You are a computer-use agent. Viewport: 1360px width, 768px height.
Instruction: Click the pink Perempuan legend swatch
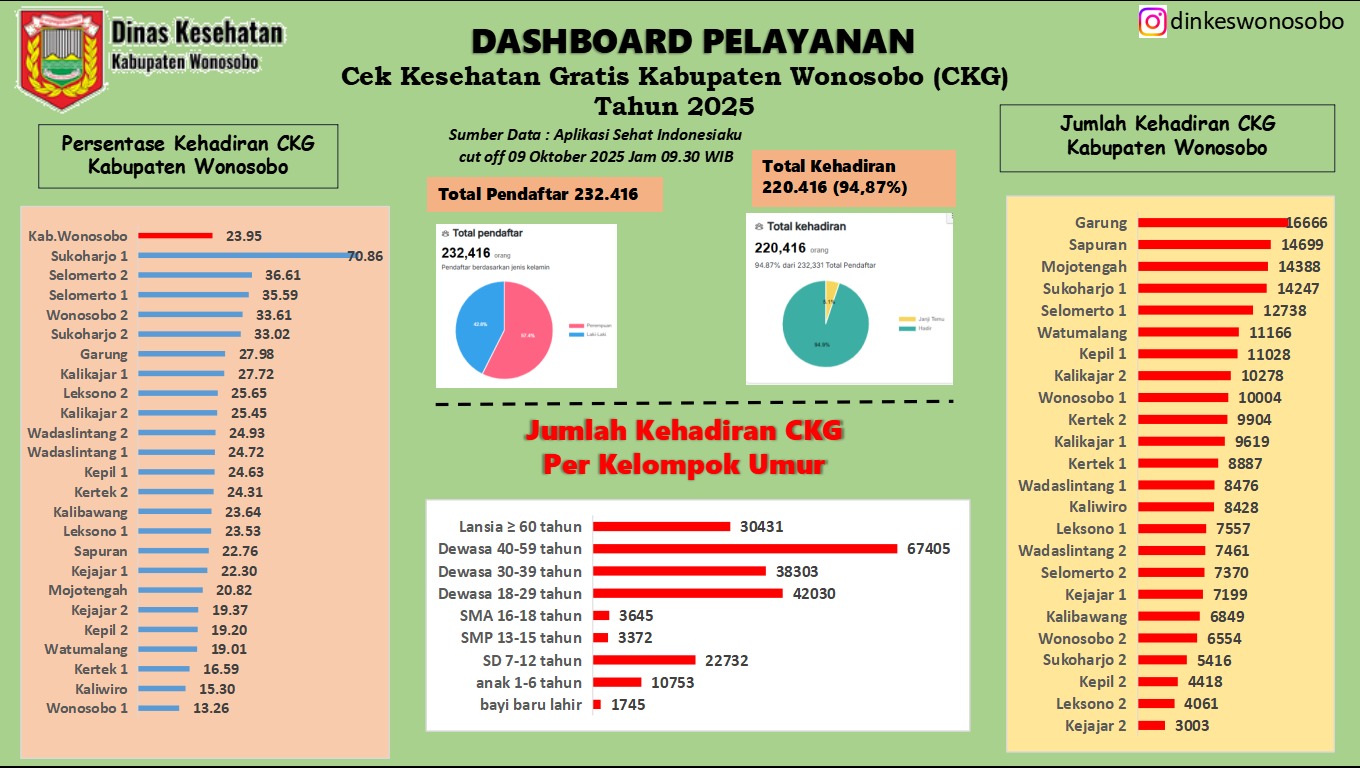tap(577, 325)
